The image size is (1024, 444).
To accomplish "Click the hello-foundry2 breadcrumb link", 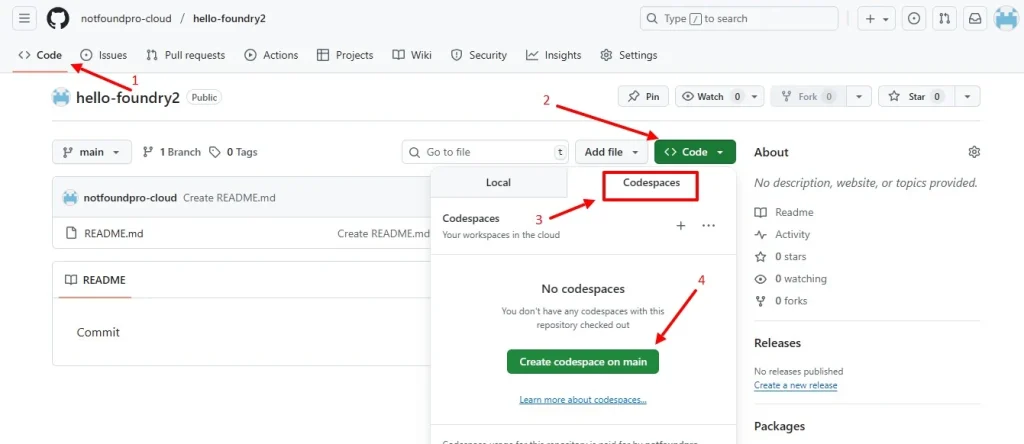I will (229, 18).
